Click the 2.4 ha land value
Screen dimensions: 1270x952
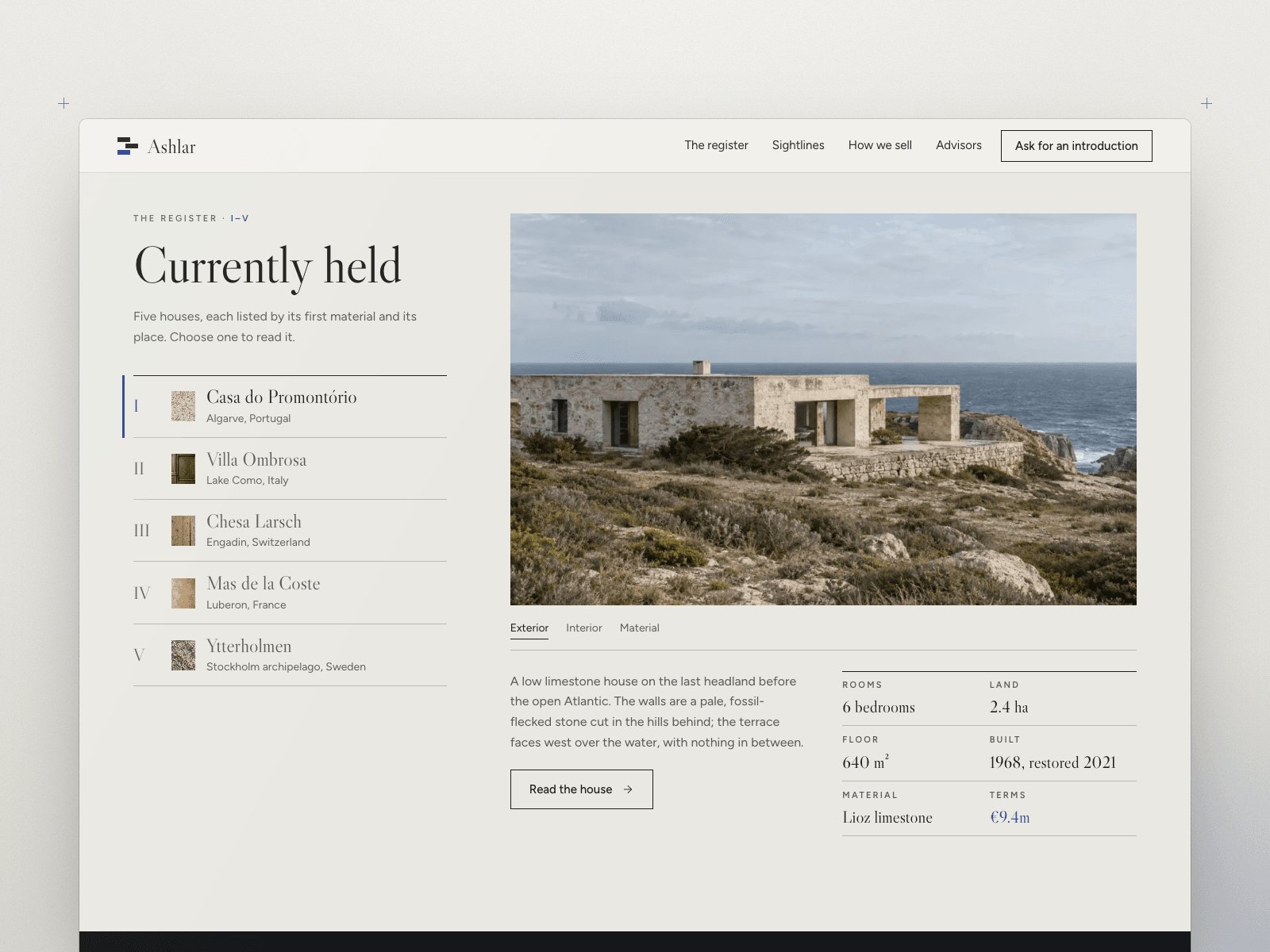1009,707
